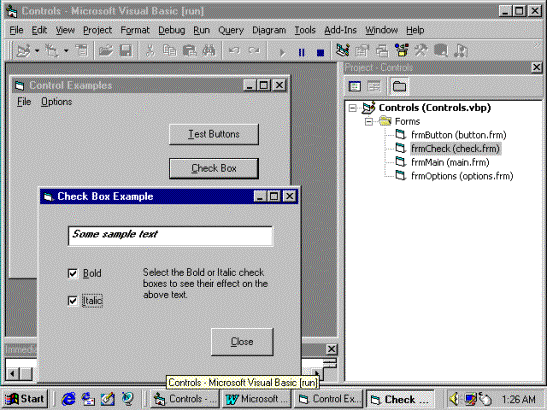Click the Undo toolbar icon
This screenshot has width=547, height=410.
click(x=234, y=51)
